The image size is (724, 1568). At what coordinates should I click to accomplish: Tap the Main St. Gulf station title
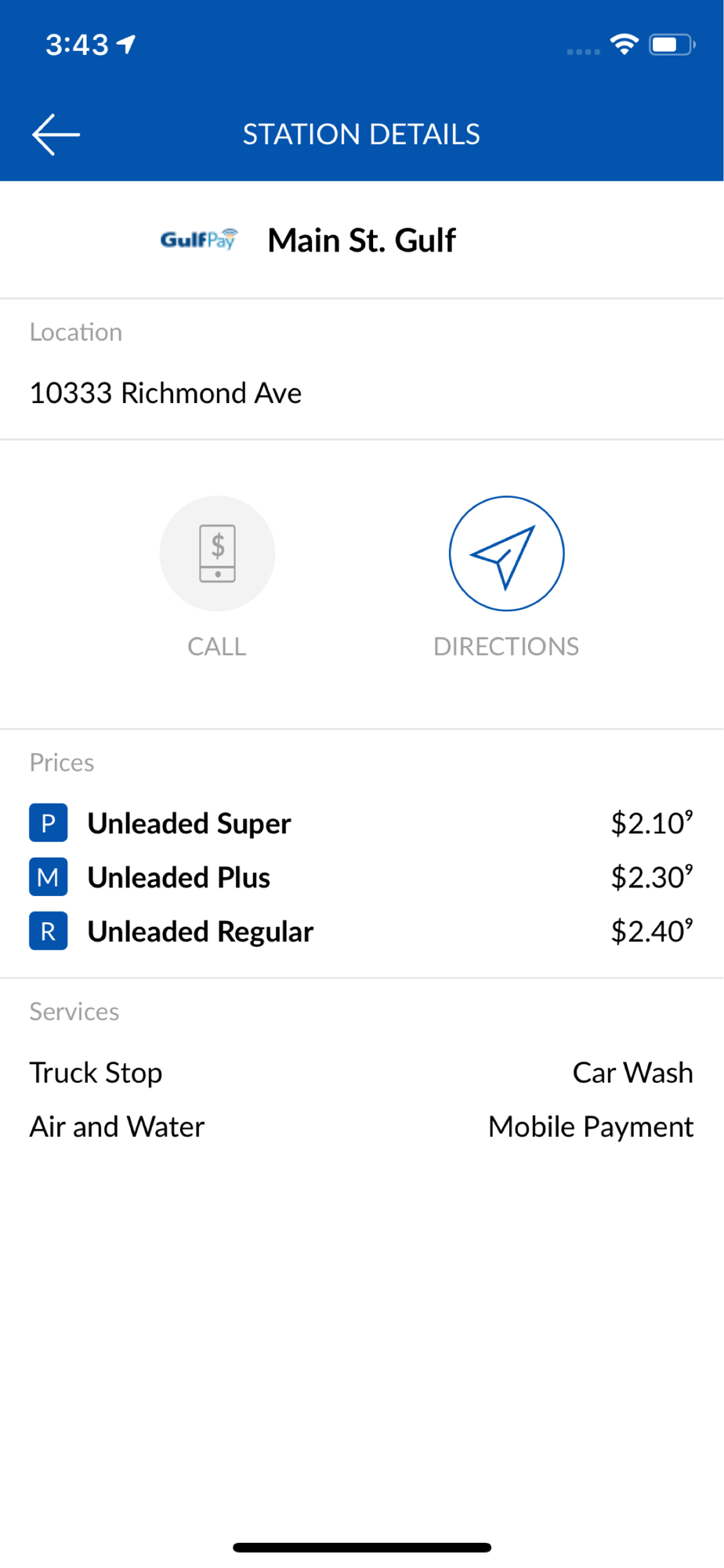click(361, 241)
